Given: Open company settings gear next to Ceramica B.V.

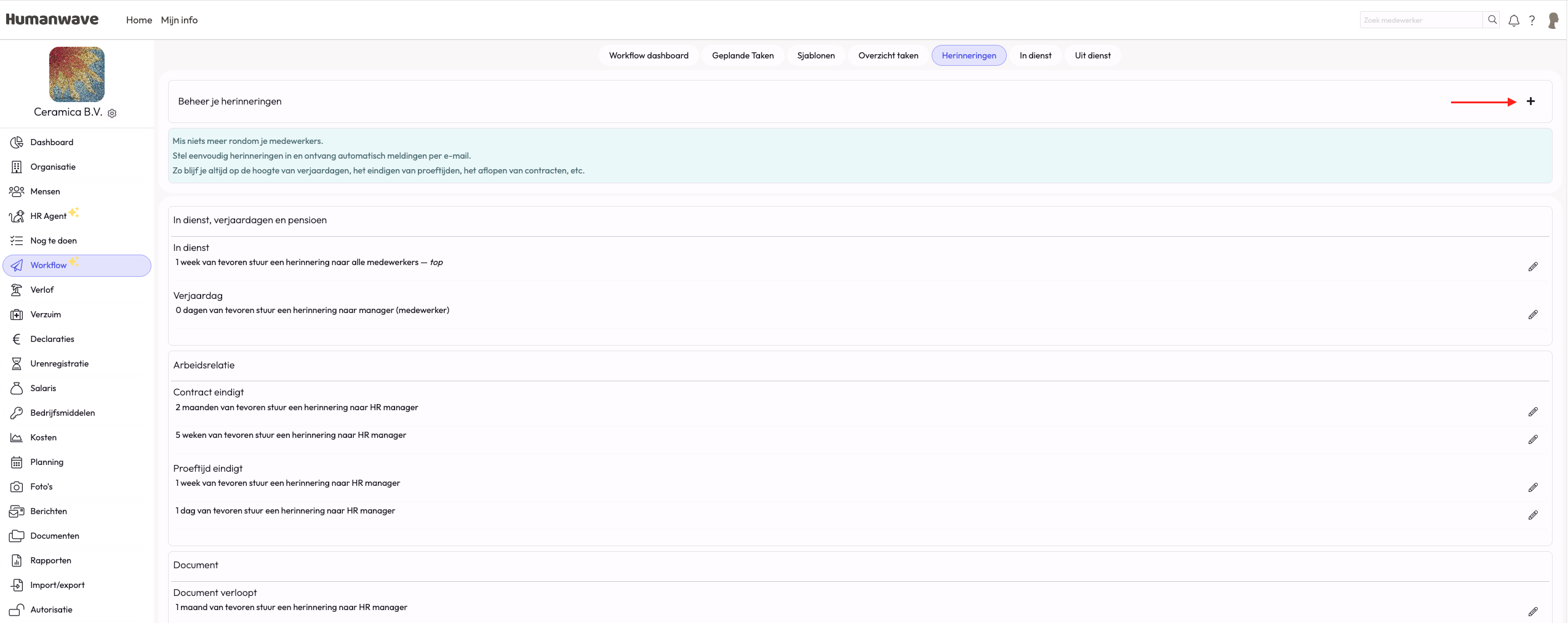Looking at the screenshot, I should tap(112, 113).
